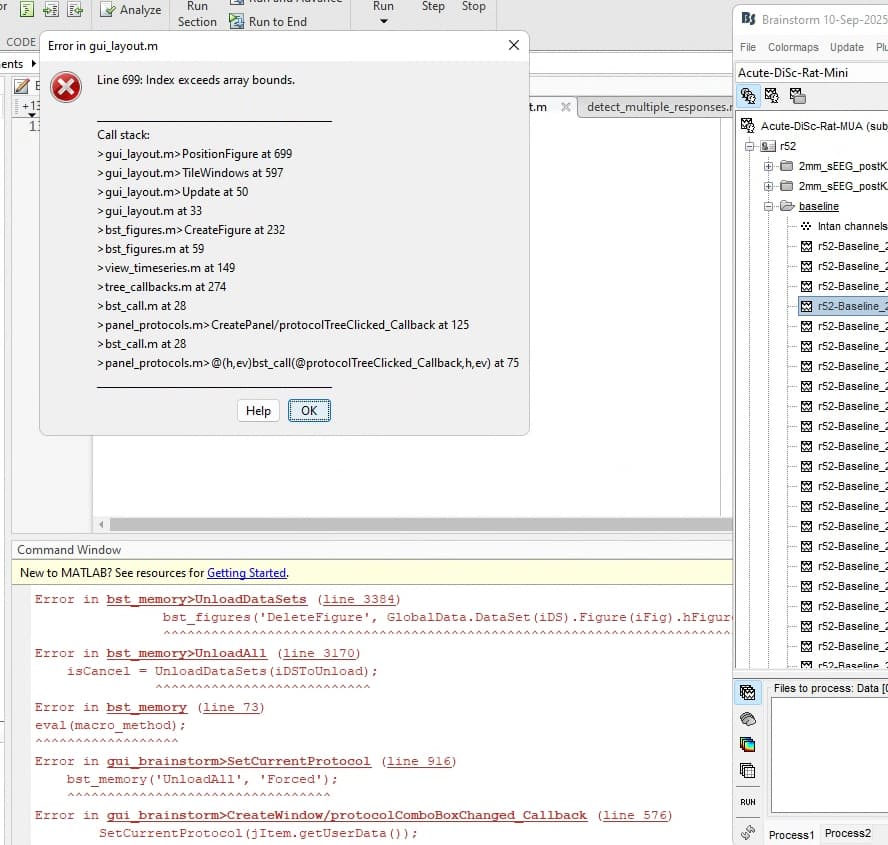Viewport: 888px width, 845px height.
Task: Select the Process recordings filter icon
Action: pos(747,692)
